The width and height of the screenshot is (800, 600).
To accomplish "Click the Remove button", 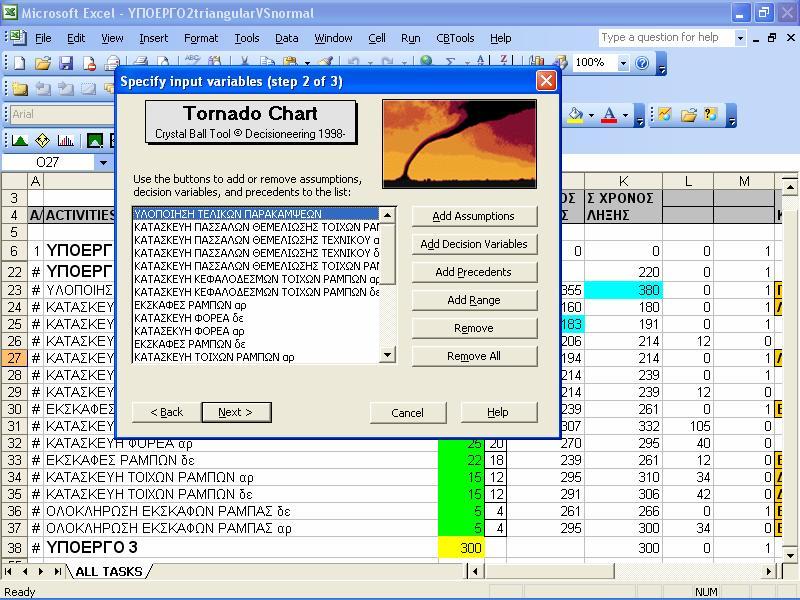I will [474, 328].
